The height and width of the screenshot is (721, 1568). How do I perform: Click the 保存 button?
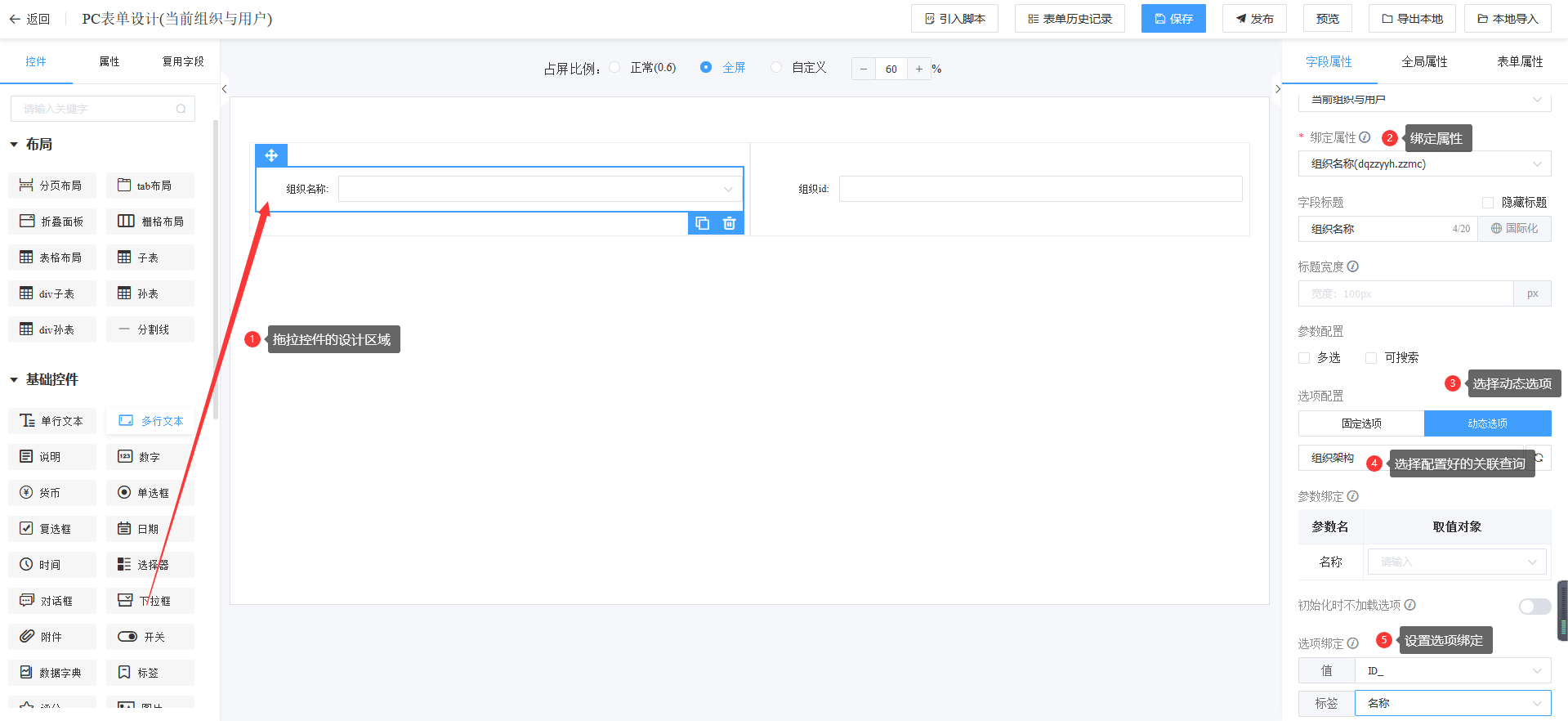pyautogui.click(x=1173, y=19)
